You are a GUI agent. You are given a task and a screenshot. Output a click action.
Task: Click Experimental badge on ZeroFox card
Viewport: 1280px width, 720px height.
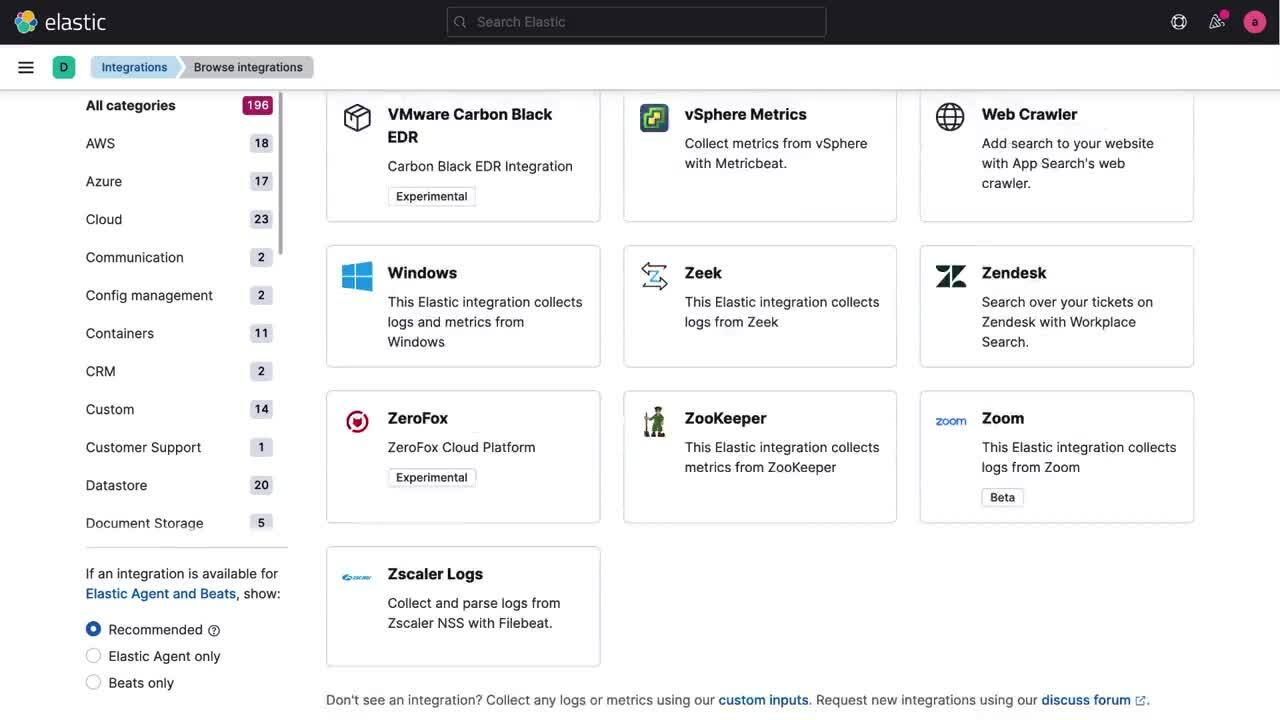click(x=431, y=477)
